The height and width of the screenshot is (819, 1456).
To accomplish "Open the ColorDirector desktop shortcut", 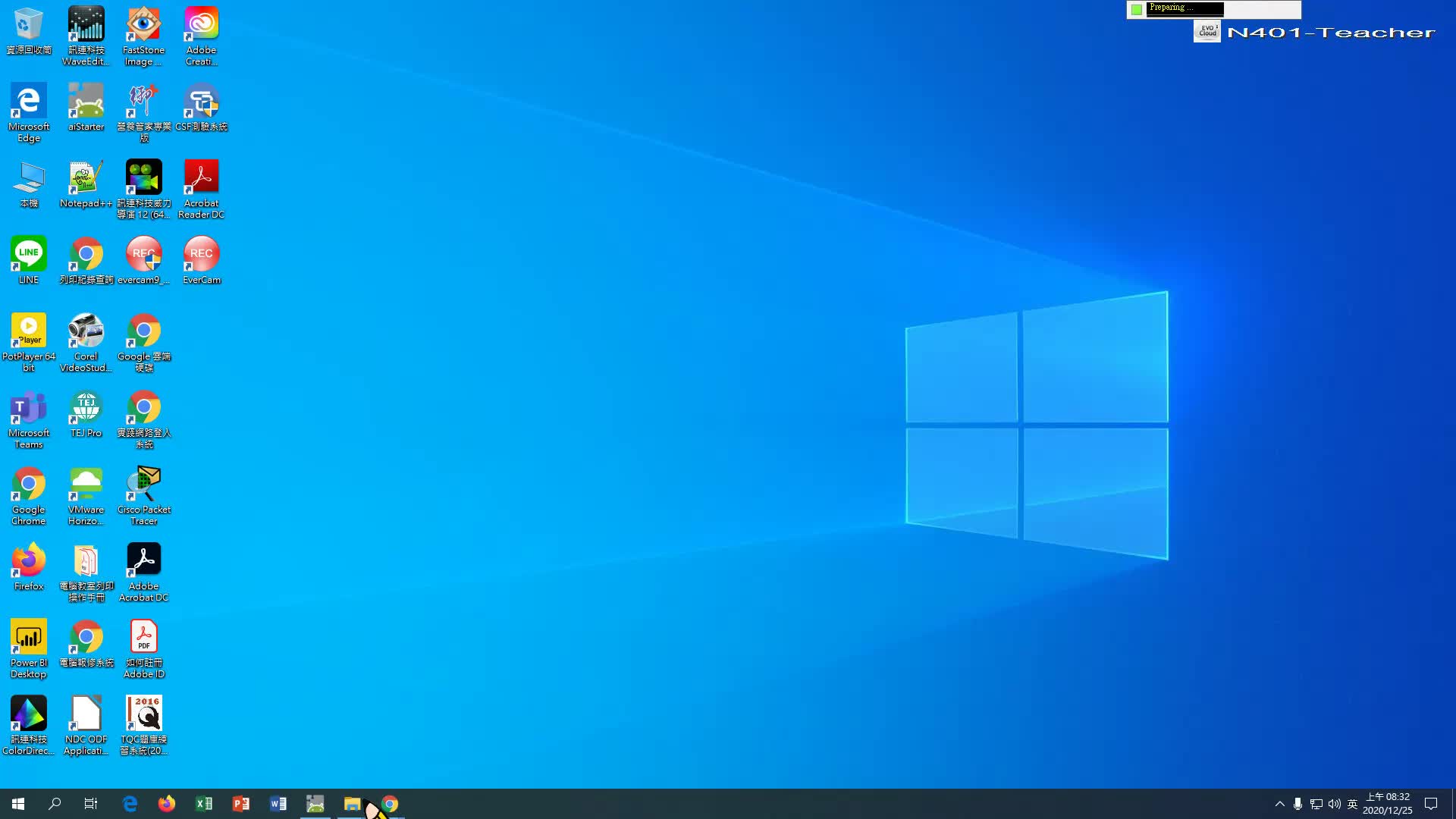I will [x=29, y=726].
